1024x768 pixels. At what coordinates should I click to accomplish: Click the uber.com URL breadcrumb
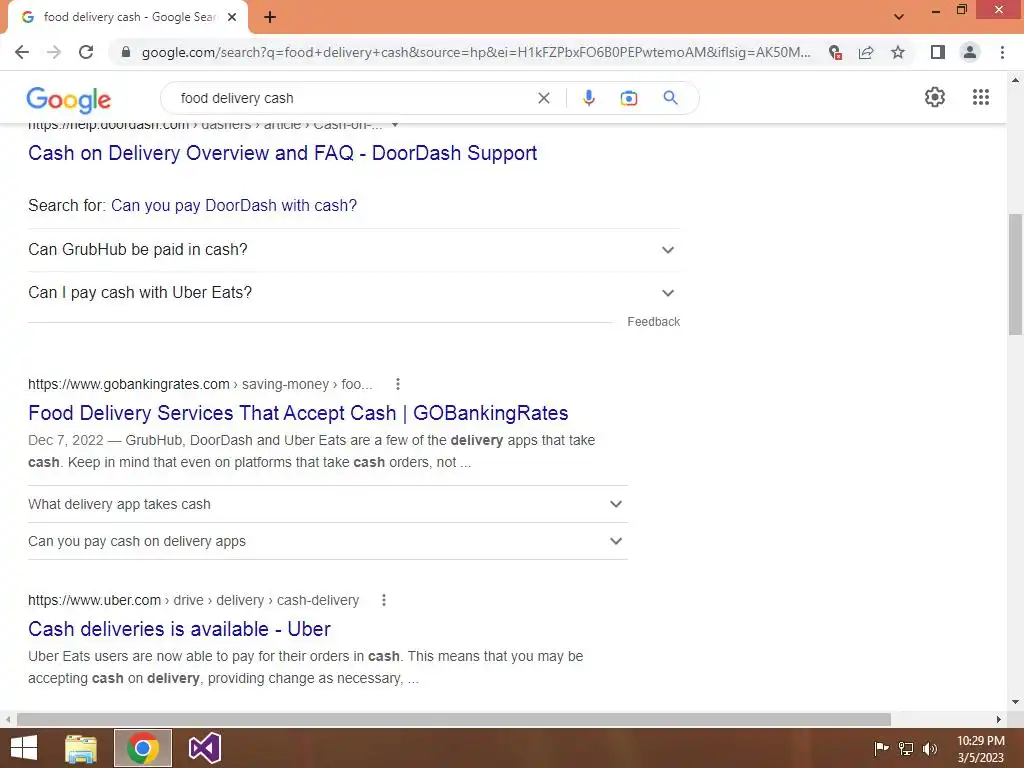[193, 600]
